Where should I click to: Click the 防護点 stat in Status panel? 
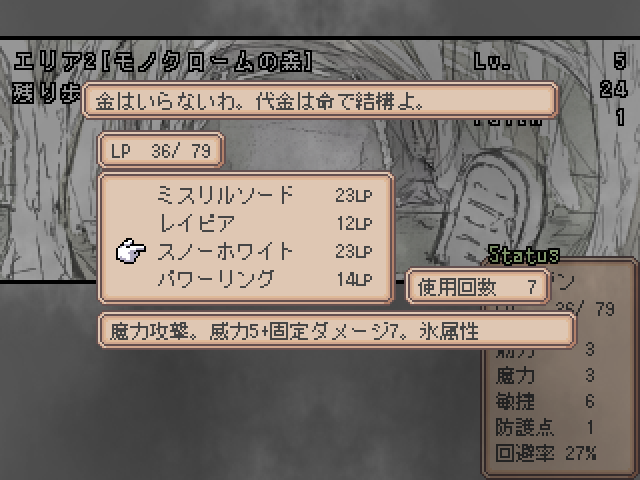click(545, 427)
